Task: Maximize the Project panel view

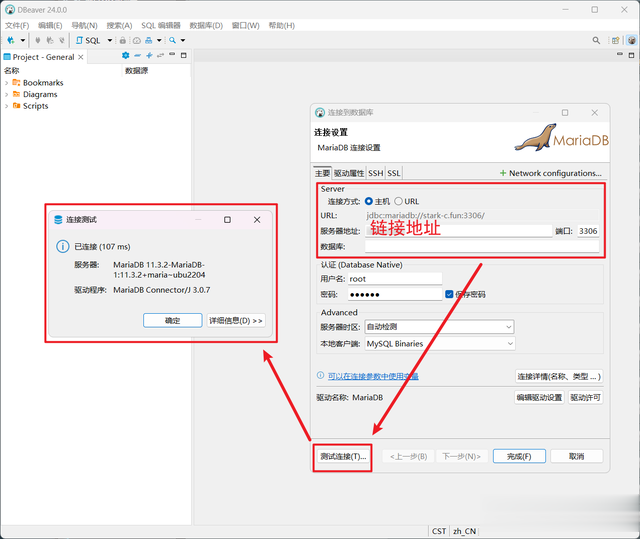Action: point(184,55)
